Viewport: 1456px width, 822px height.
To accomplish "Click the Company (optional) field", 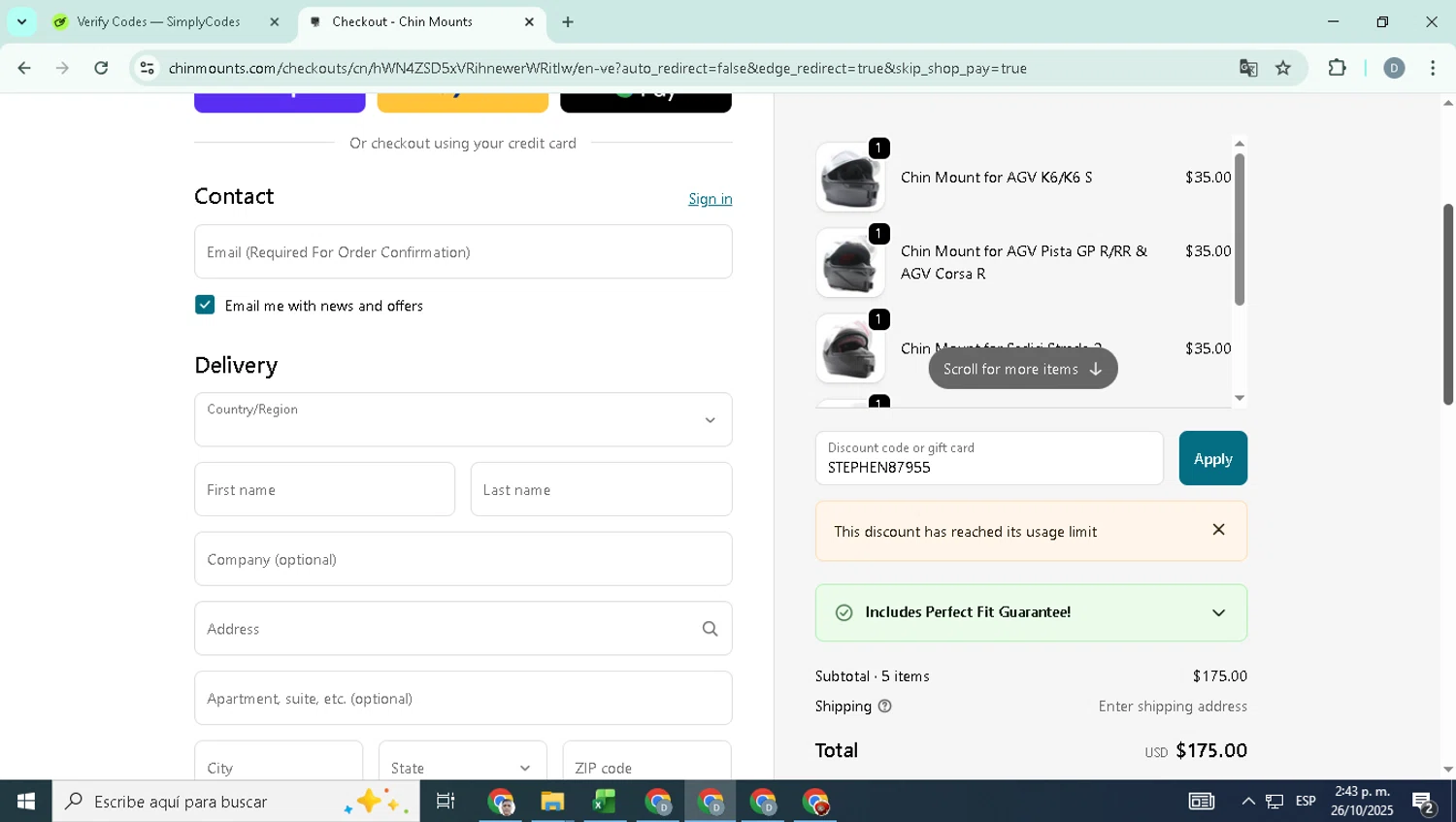I will pos(463,559).
